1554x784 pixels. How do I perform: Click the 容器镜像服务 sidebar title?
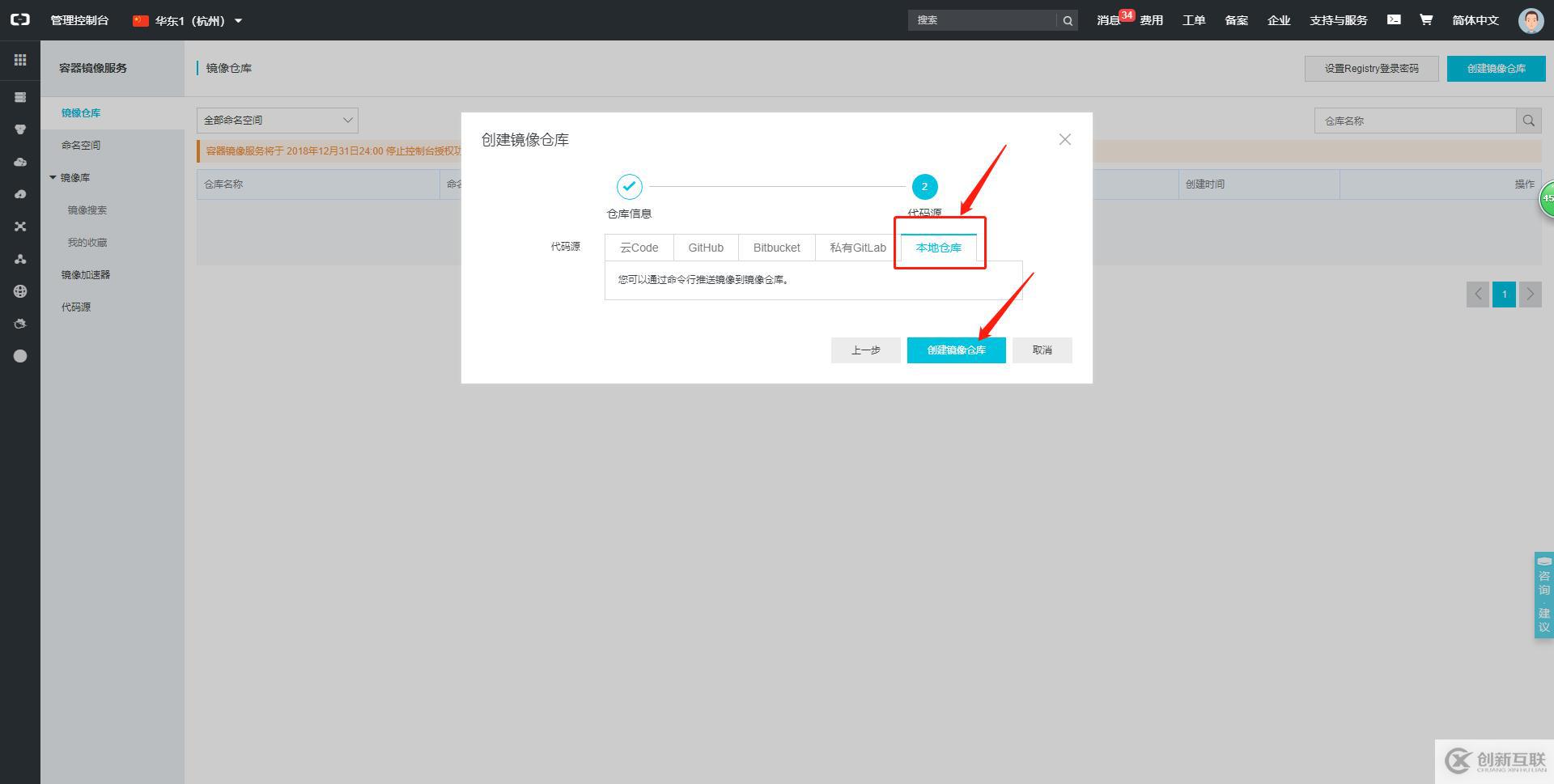[x=93, y=68]
